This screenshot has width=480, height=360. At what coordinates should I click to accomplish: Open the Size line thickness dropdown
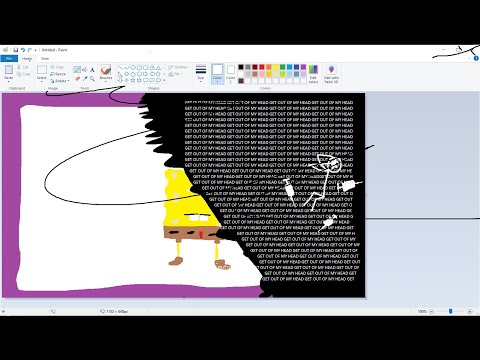click(201, 73)
